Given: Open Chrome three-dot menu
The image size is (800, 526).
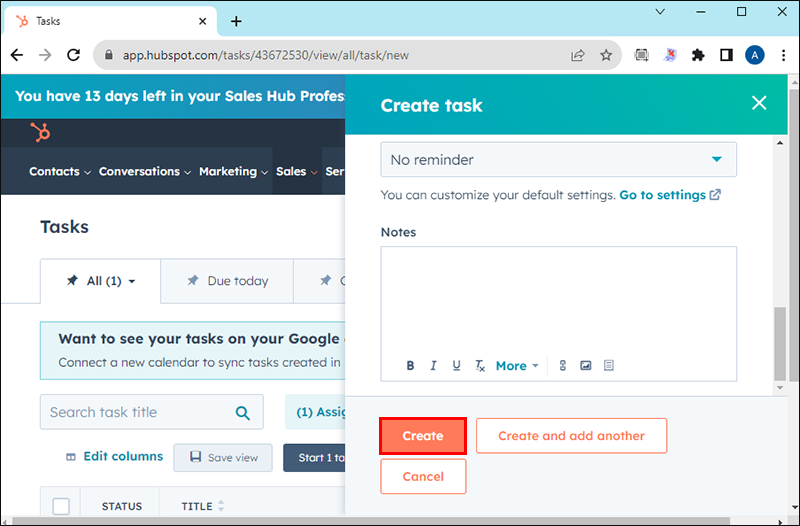Looking at the screenshot, I should pyautogui.click(x=784, y=55).
